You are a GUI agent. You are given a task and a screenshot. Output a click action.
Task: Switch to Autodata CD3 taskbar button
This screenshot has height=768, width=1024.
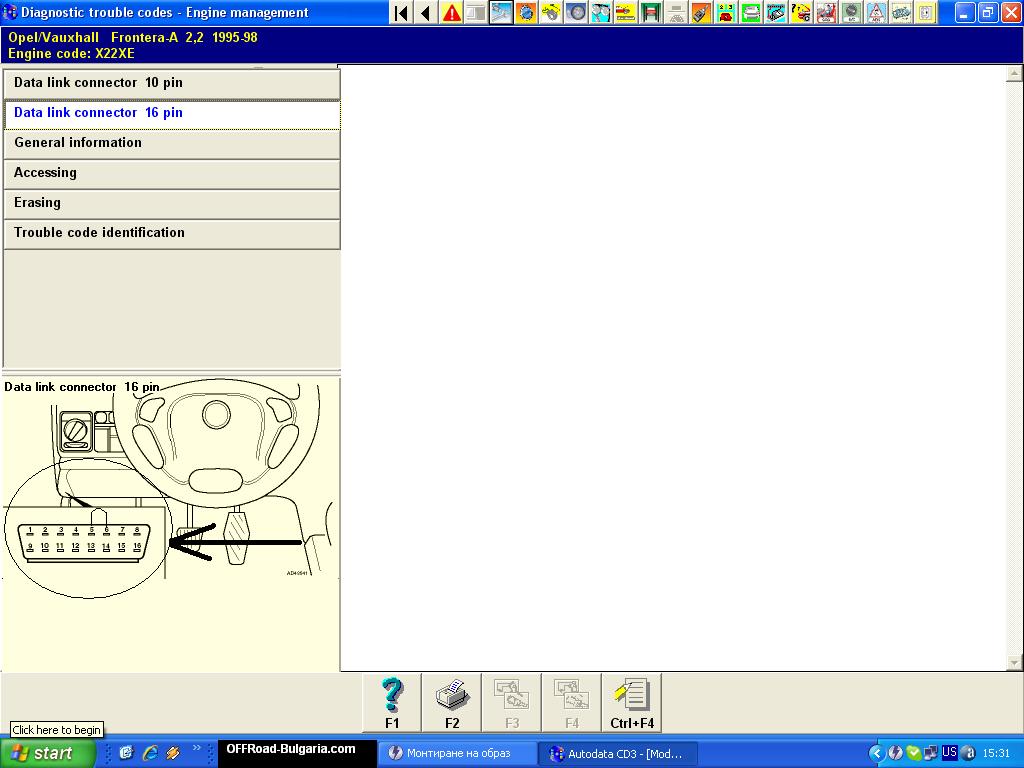click(618, 754)
